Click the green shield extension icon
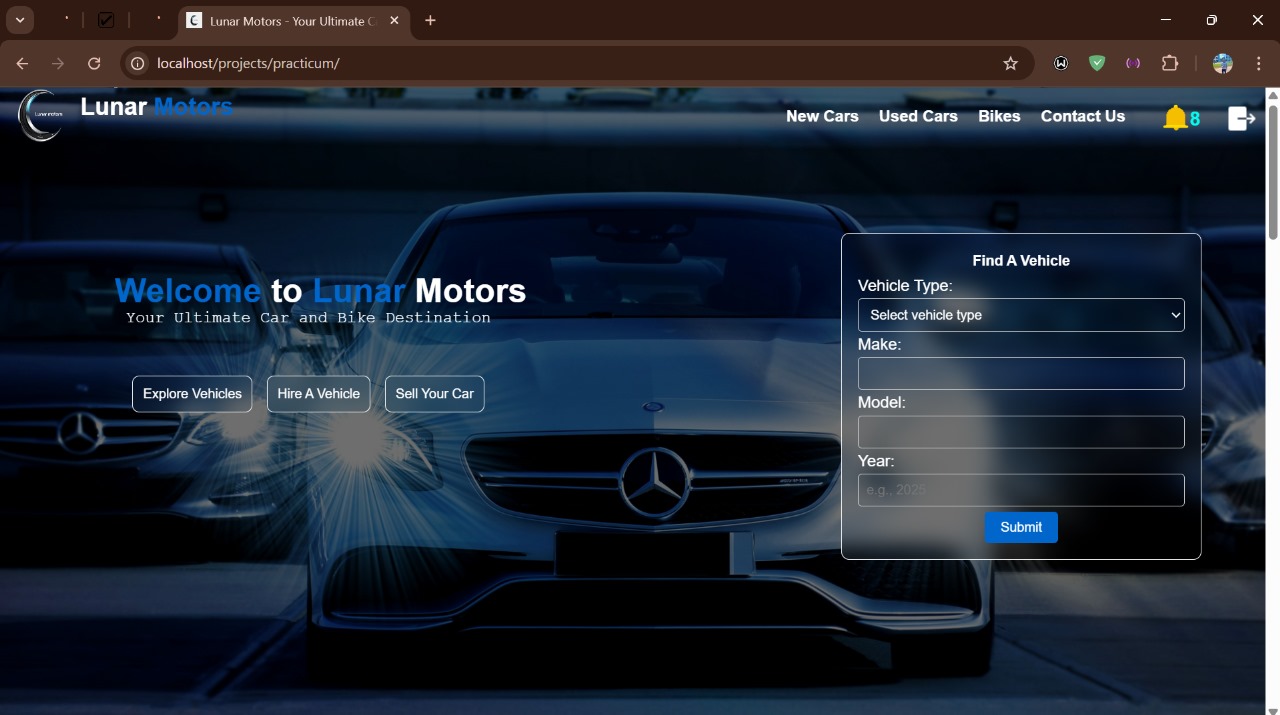Image resolution: width=1280 pixels, height=715 pixels. tap(1097, 64)
